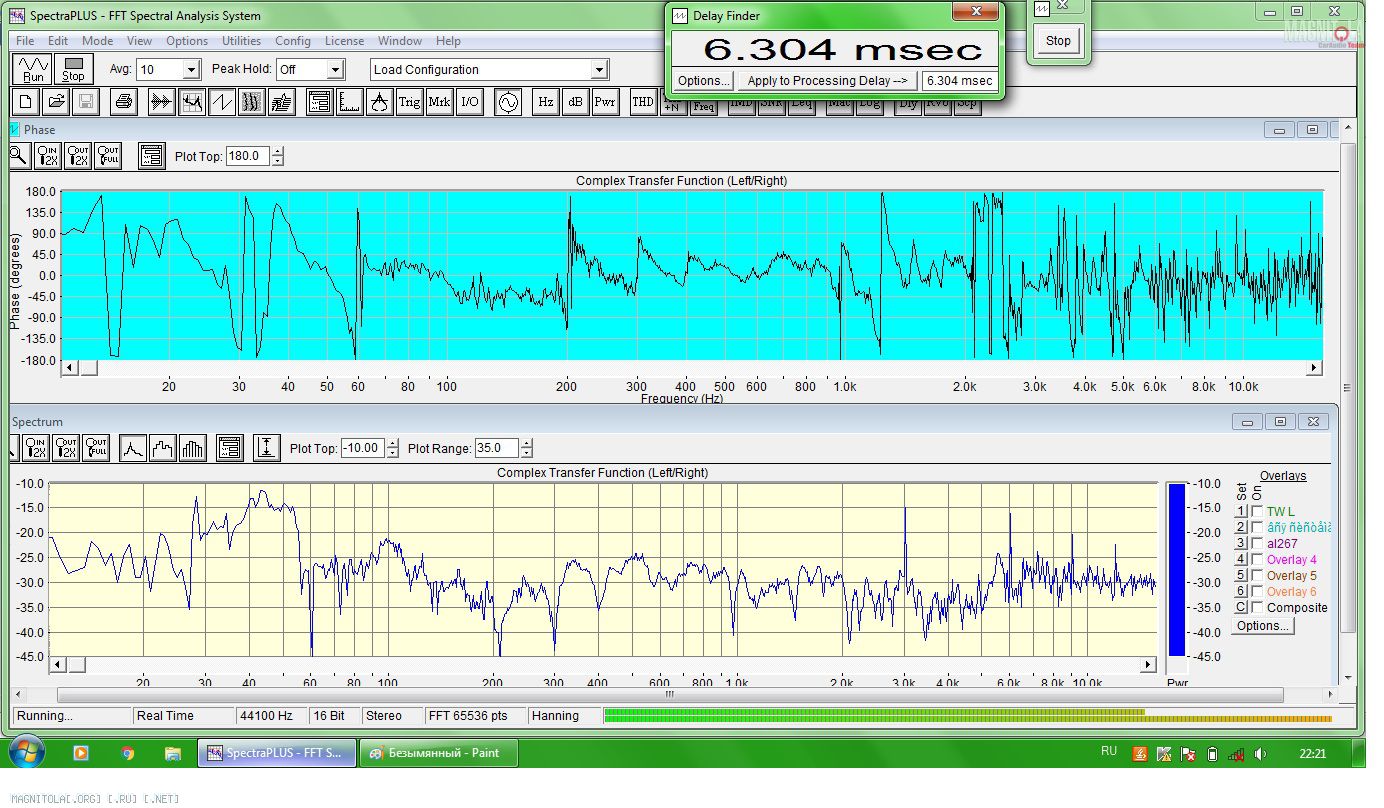The height and width of the screenshot is (808, 1384).
Task: Enable the second overlay checkbox
Action: (1257, 527)
